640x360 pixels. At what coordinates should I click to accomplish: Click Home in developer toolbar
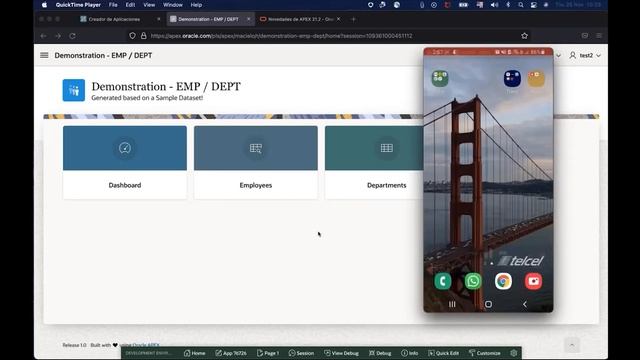194,353
